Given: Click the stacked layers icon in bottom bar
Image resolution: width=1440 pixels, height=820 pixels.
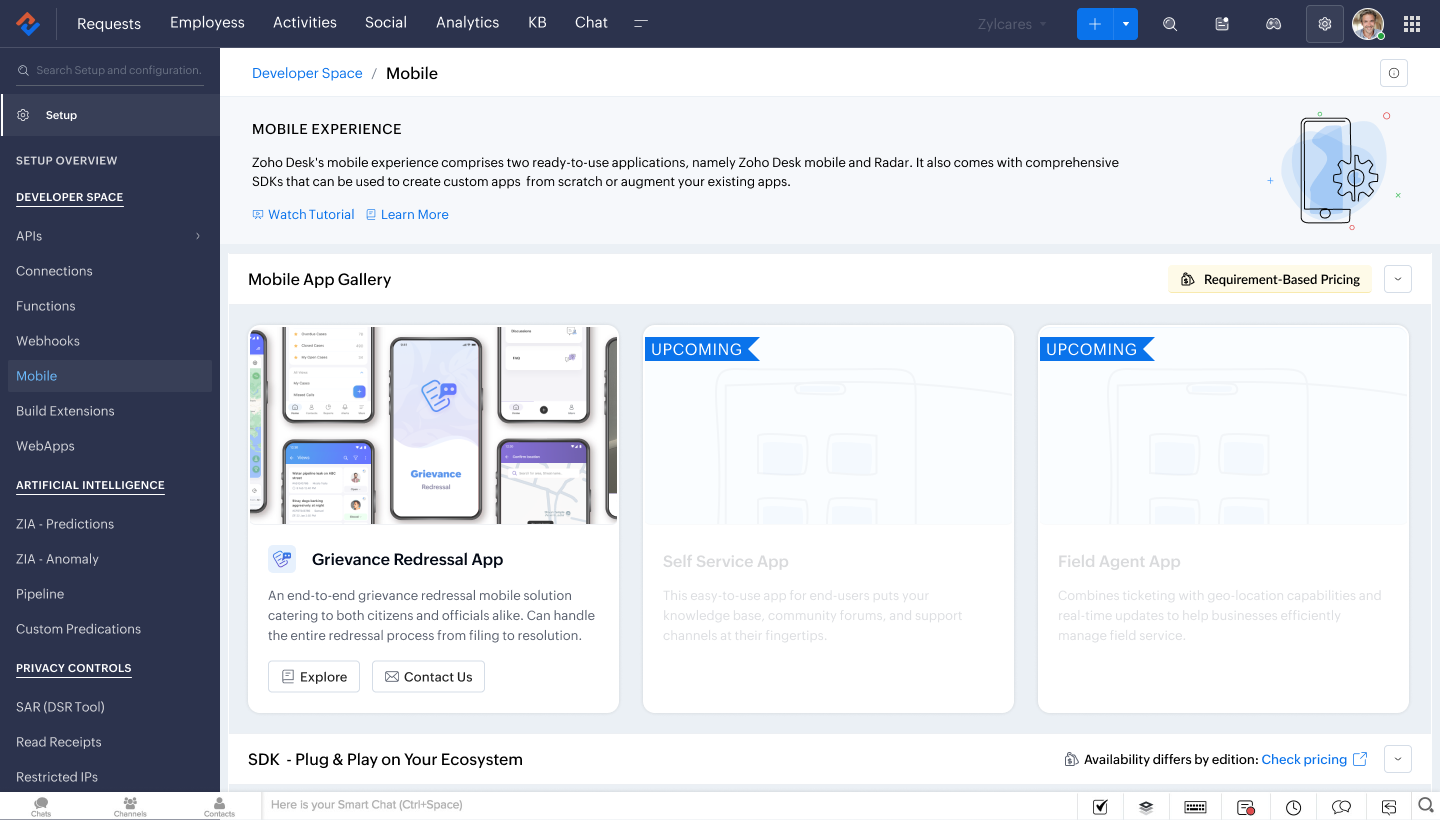Looking at the screenshot, I should 1146,807.
